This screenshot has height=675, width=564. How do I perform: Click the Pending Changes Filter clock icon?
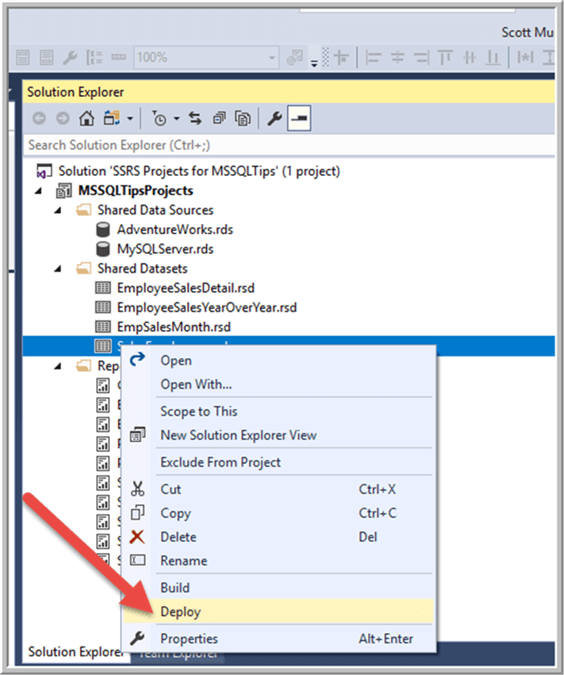tap(159, 118)
